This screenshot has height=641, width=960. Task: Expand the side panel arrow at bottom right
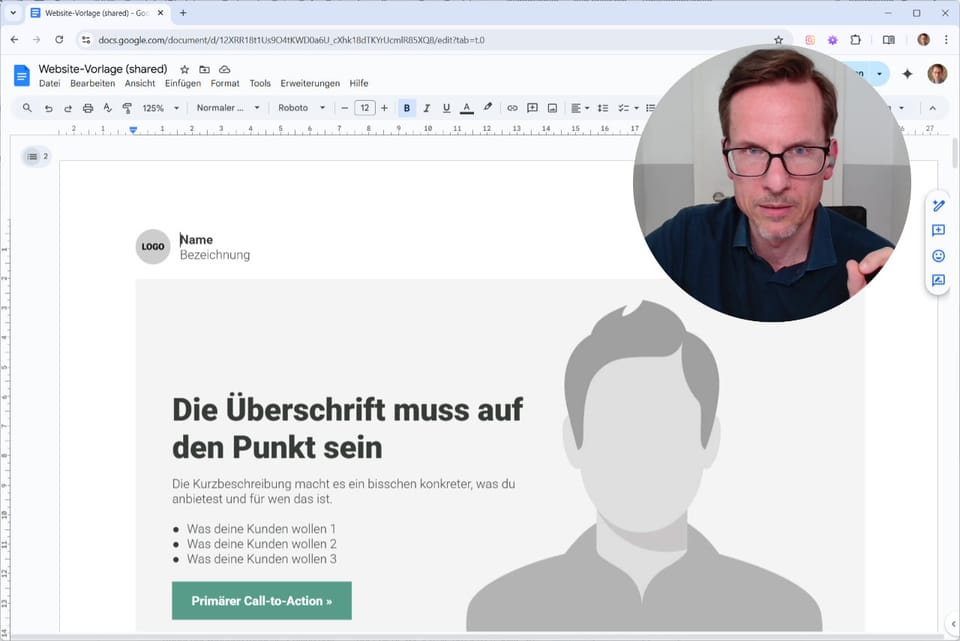coord(953,624)
